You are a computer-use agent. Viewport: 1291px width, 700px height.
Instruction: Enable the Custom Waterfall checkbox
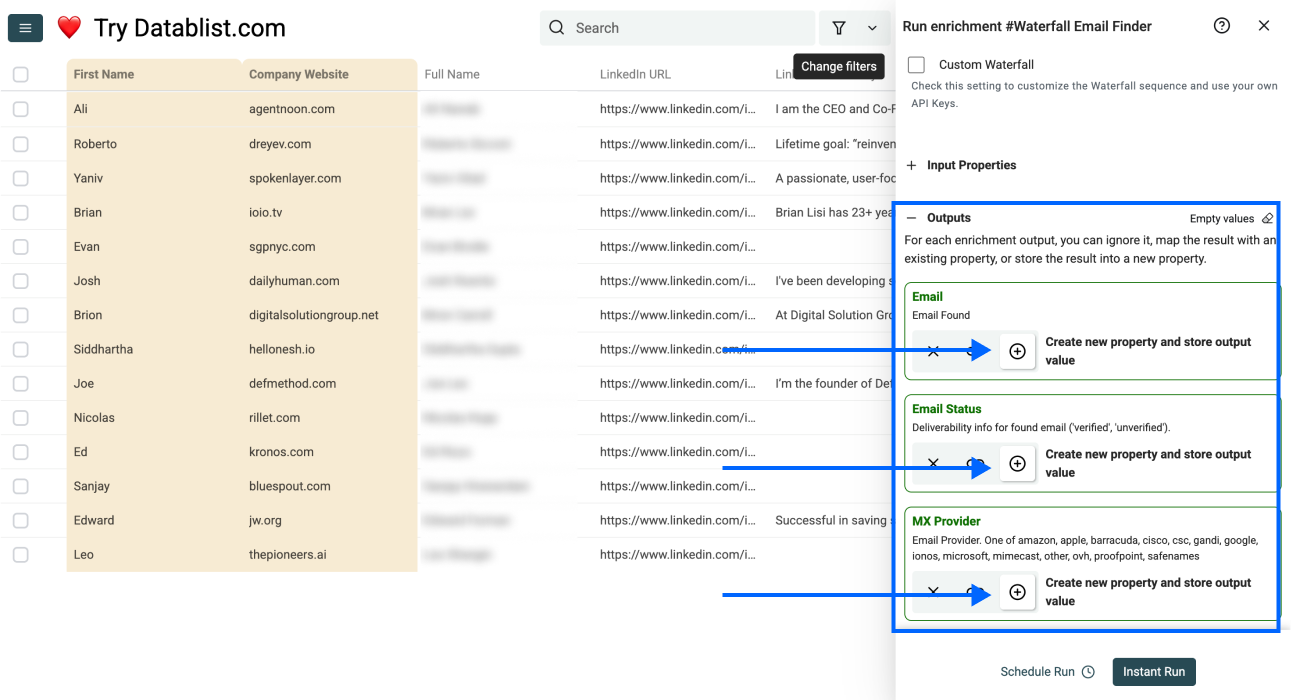tap(916, 65)
